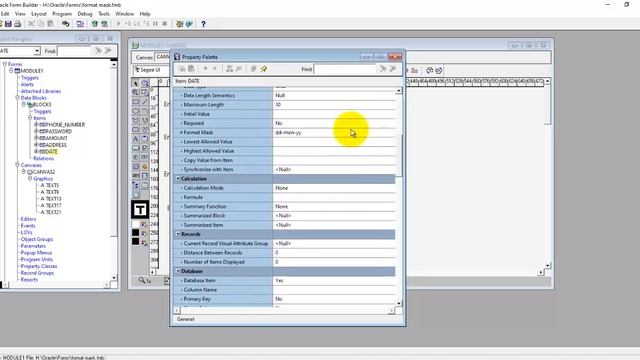Launch the Layout Wizard icon
640x360 pixels.
(x=189, y=24)
